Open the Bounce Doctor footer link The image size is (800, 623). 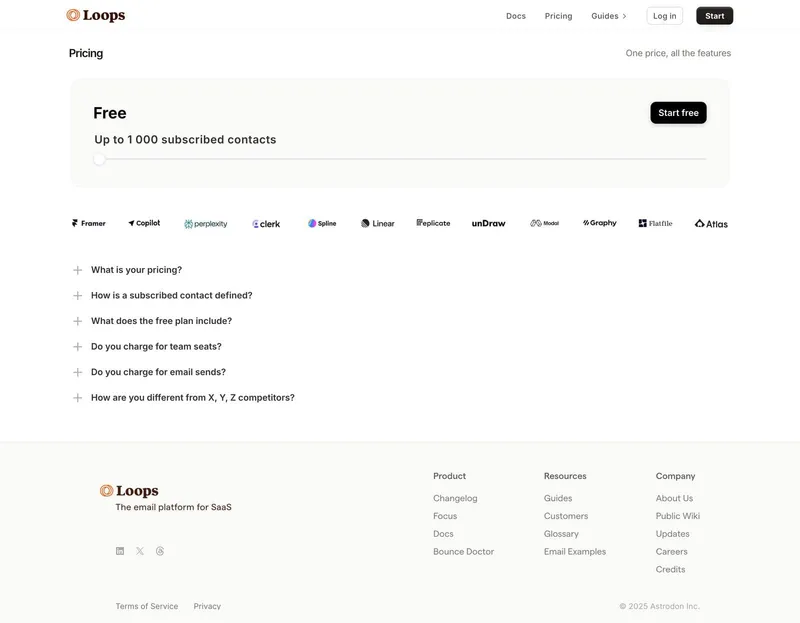click(x=463, y=552)
